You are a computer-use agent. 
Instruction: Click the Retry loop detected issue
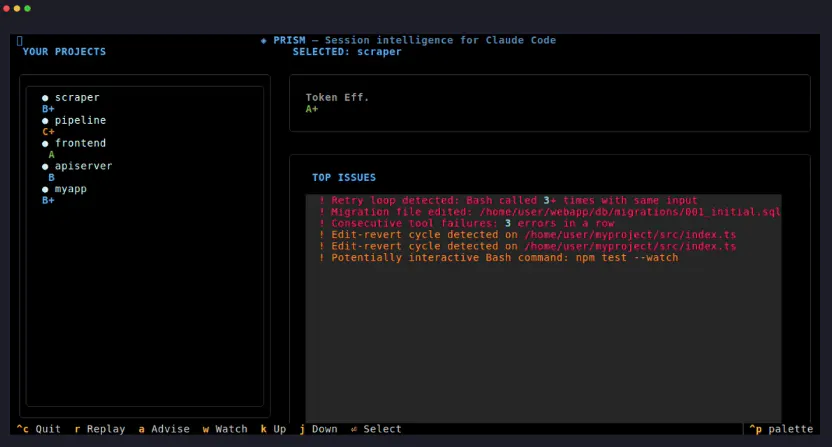[508, 201]
